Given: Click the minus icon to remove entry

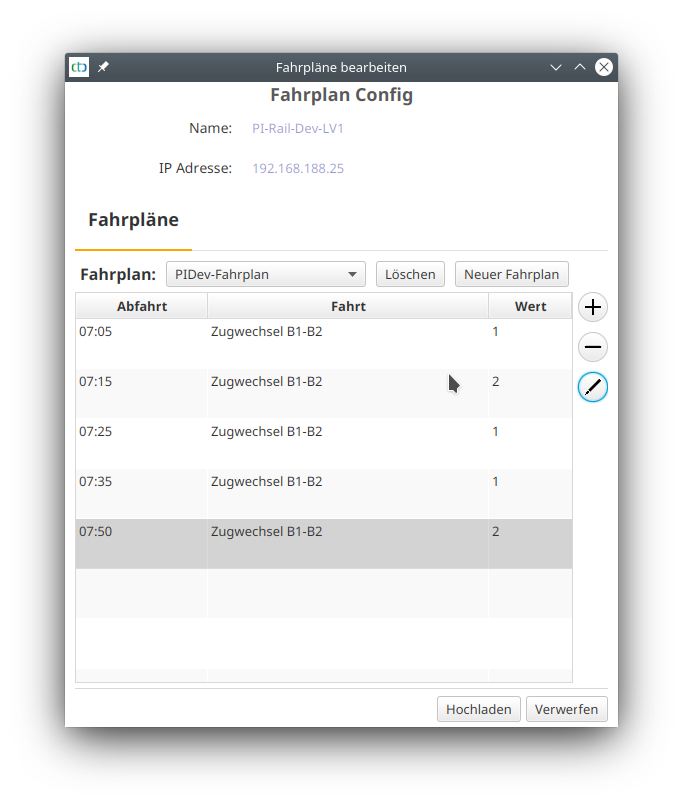Looking at the screenshot, I should (593, 347).
